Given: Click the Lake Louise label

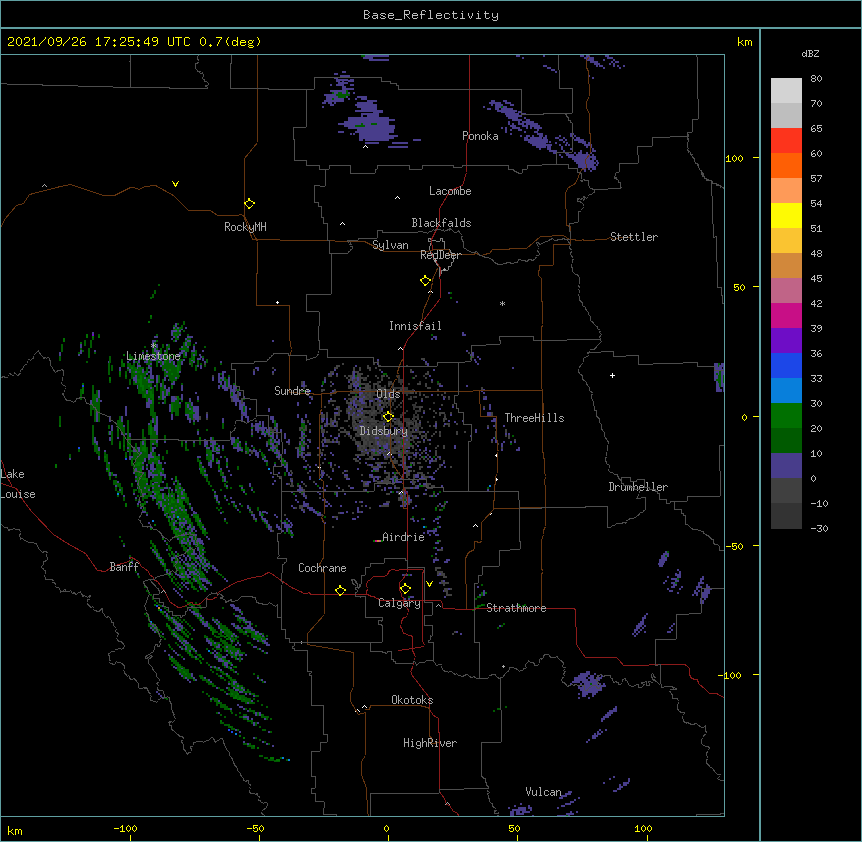Looking at the screenshot, I should click(x=18, y=484).
